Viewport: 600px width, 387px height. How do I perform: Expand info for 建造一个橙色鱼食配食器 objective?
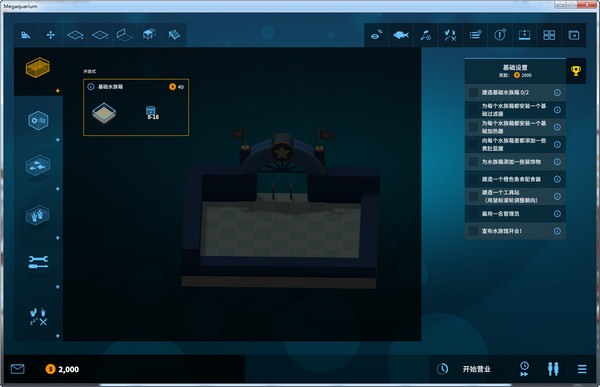557,179
